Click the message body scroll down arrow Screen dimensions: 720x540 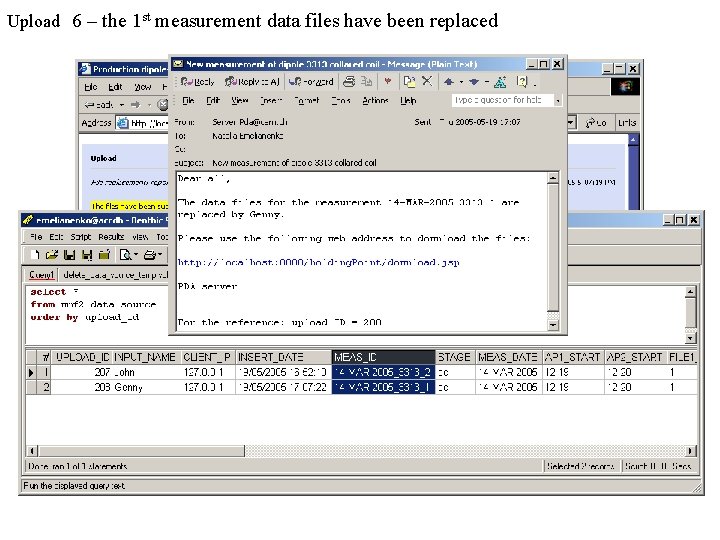coord(553,325)
